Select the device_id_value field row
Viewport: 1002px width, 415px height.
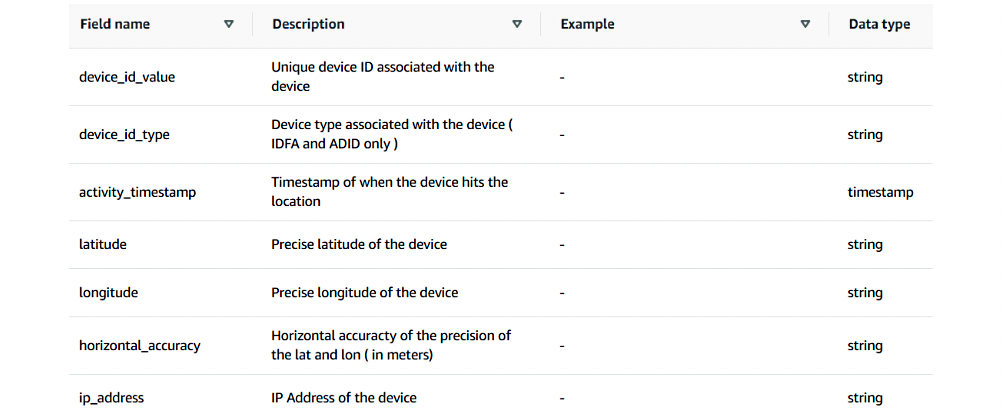(x=501, y=77)
